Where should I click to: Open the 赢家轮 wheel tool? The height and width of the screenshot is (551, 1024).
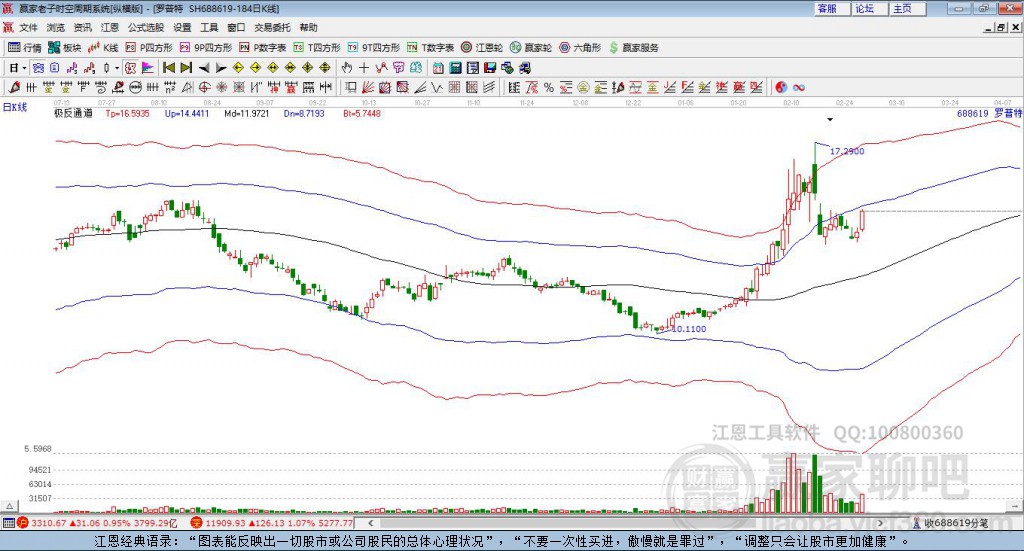[x=531, y=48]
